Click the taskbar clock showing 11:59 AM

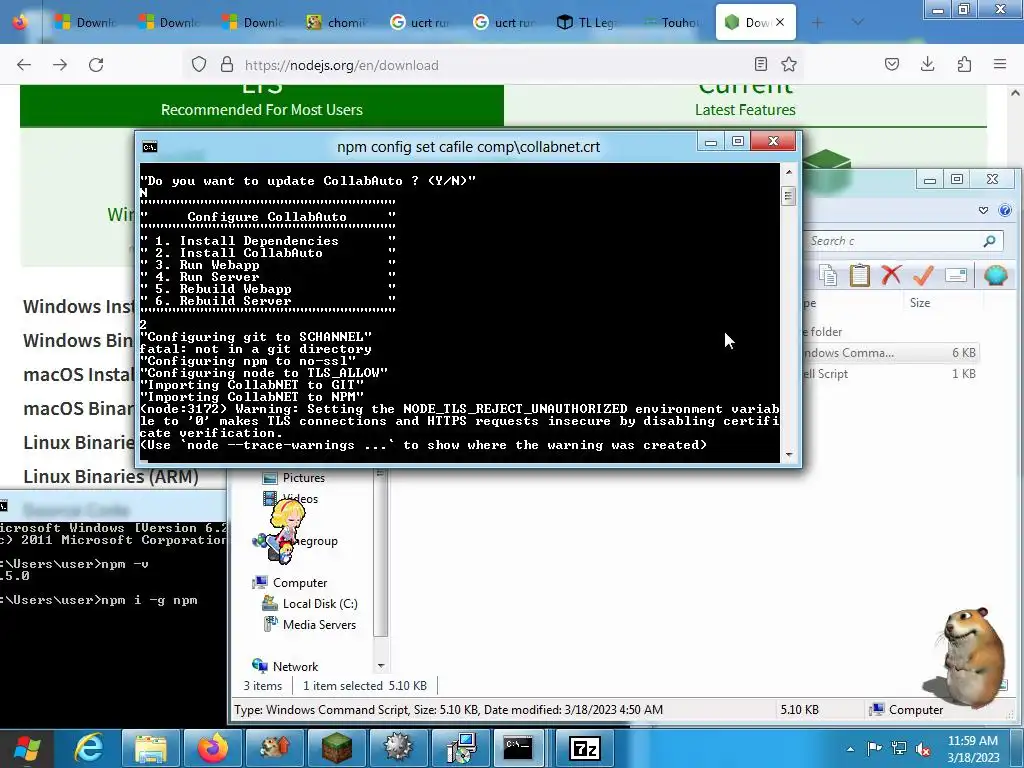coord(973,748)
